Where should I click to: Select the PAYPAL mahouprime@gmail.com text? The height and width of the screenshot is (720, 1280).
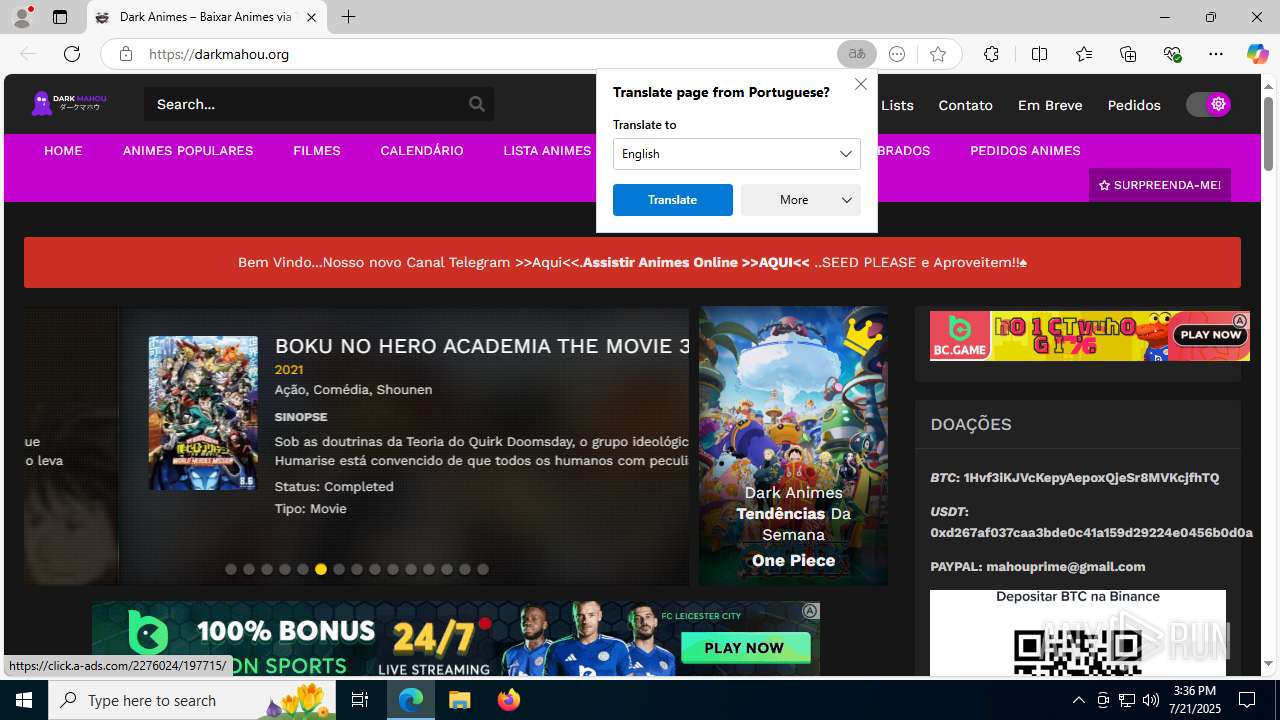tap(1038, 567)
